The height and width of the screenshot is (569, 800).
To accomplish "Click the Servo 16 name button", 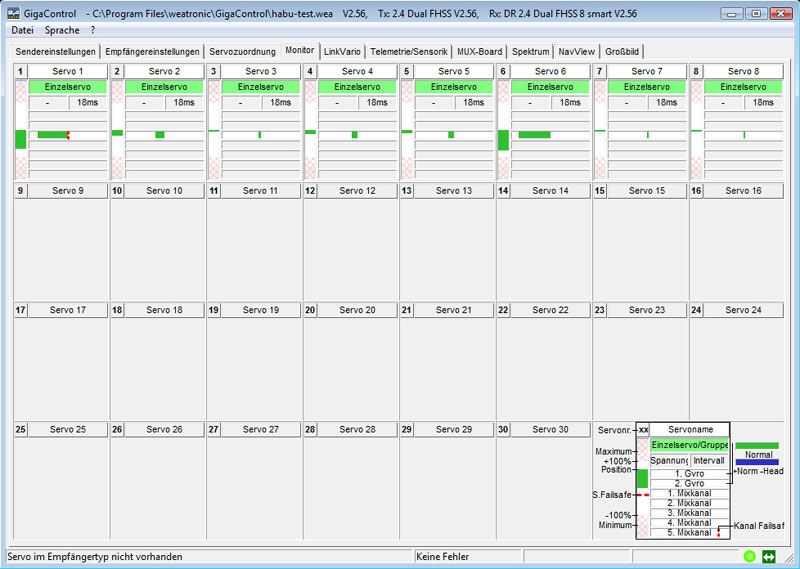I will pos(743,190).
